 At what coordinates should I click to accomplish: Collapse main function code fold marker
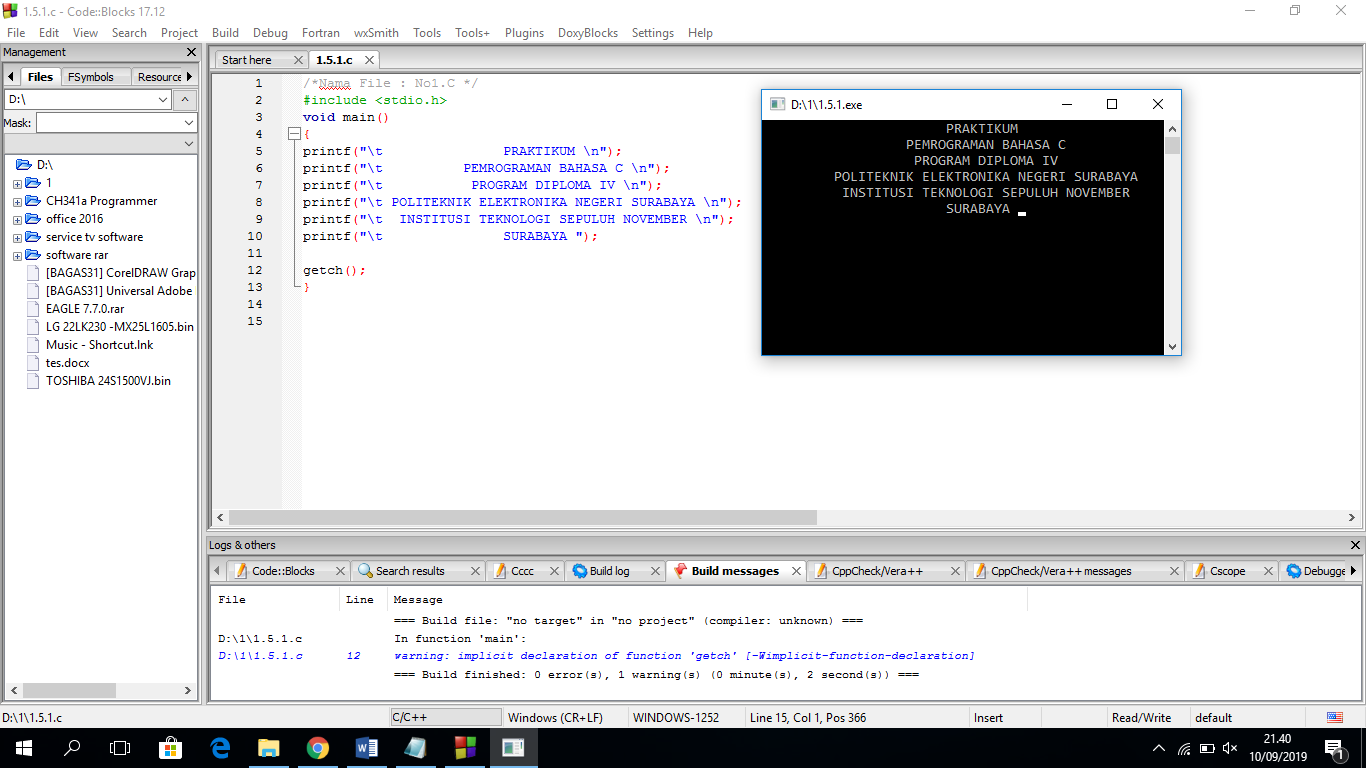click(294, 134)
